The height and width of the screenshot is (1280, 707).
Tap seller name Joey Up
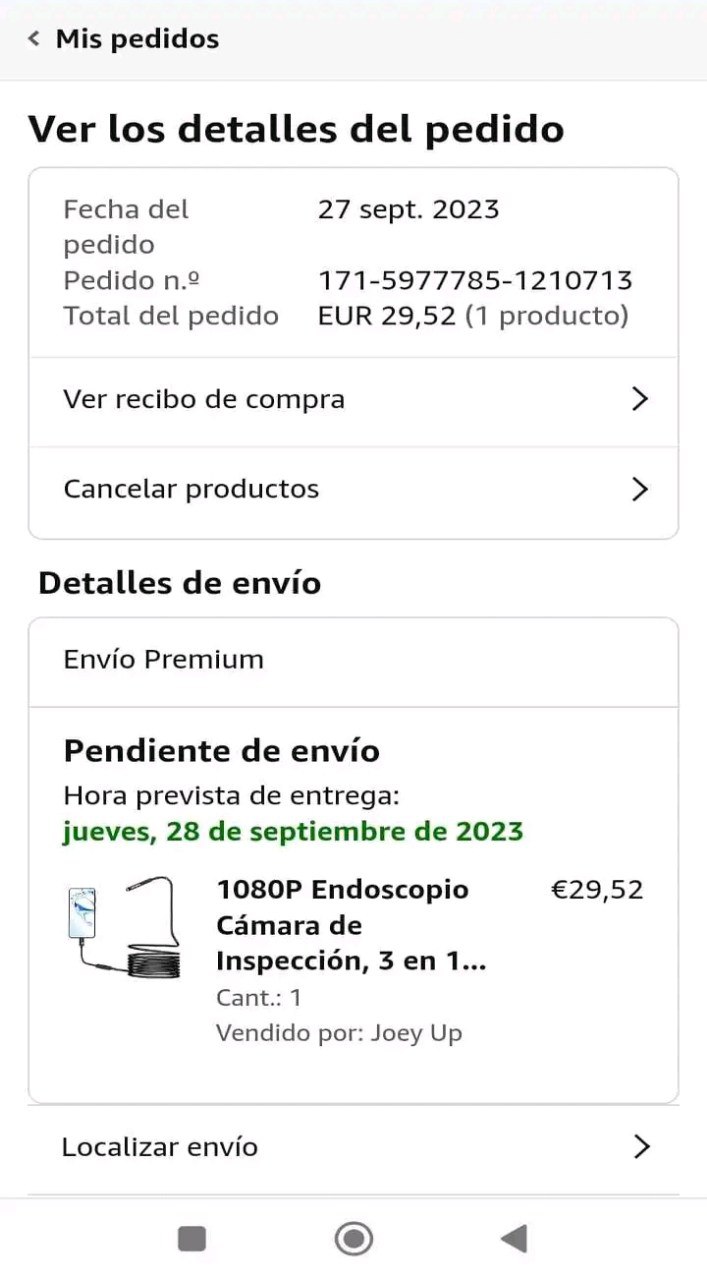416,1033
